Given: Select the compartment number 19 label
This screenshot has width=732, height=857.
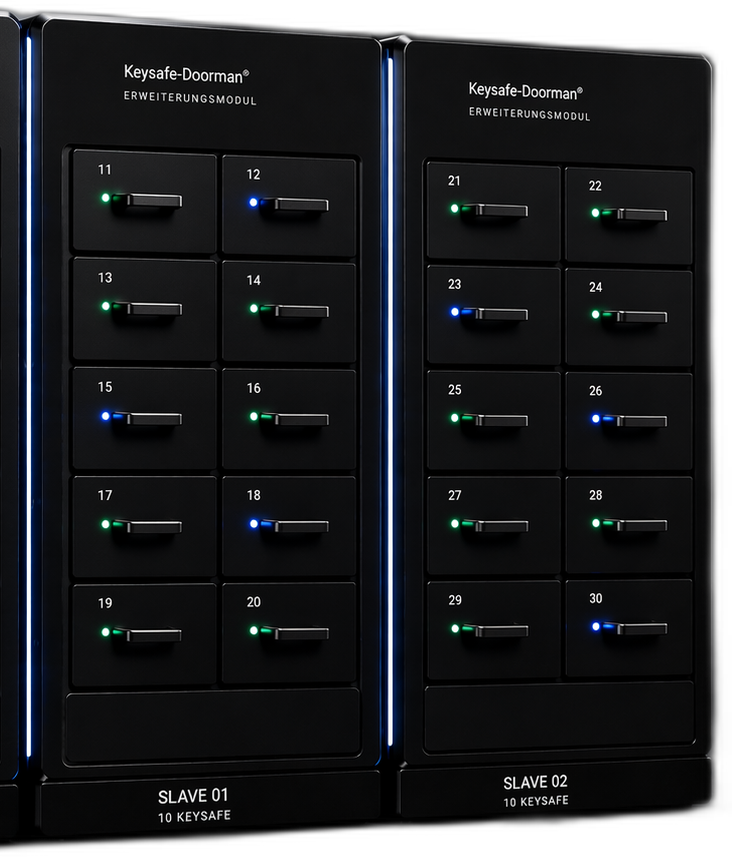Looking at the screenshot, I should 105,603.
